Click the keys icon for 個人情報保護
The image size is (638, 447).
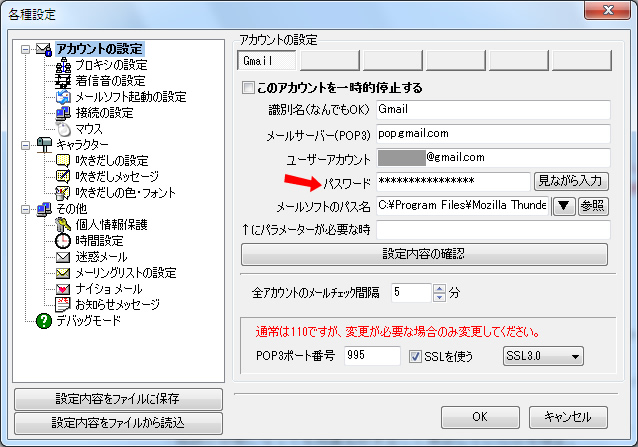tap(63, 225)
